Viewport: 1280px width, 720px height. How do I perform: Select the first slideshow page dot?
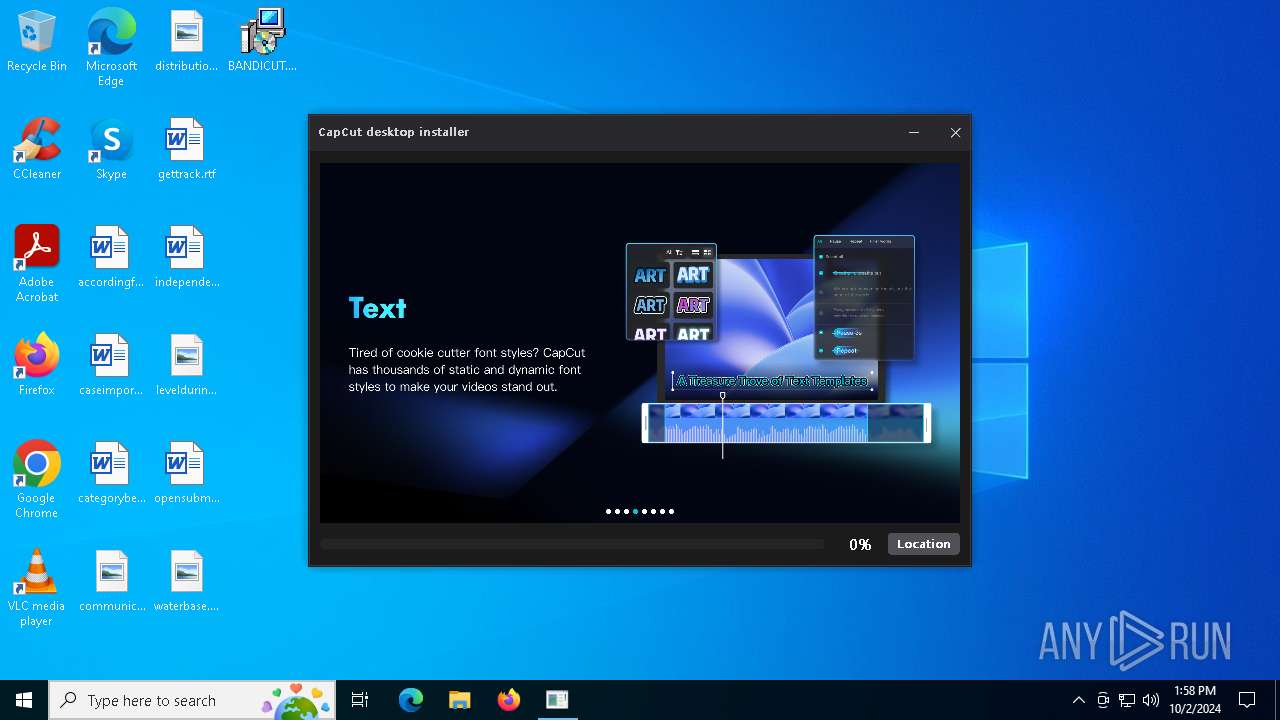point(609,511)
